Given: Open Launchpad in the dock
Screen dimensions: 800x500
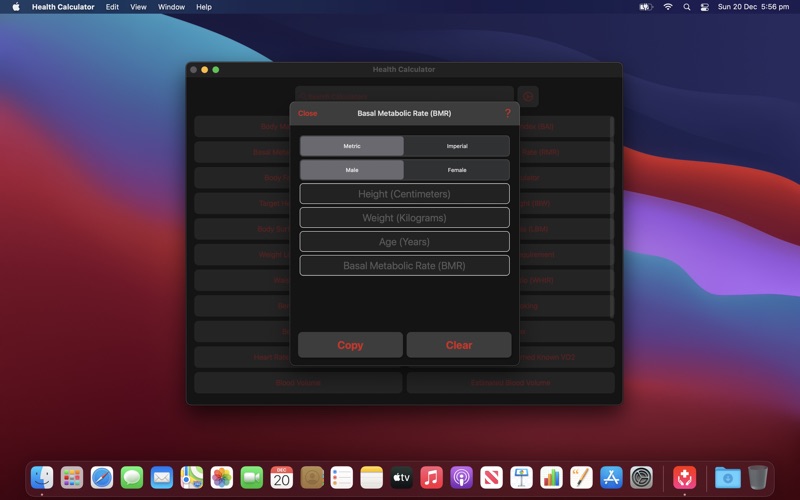Looking at the screenshot, I should 72,478.
